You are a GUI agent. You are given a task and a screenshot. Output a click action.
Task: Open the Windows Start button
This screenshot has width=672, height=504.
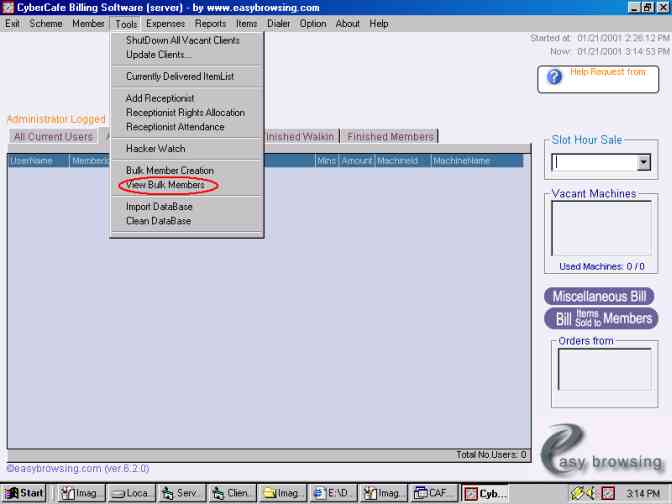coord(25,493)
